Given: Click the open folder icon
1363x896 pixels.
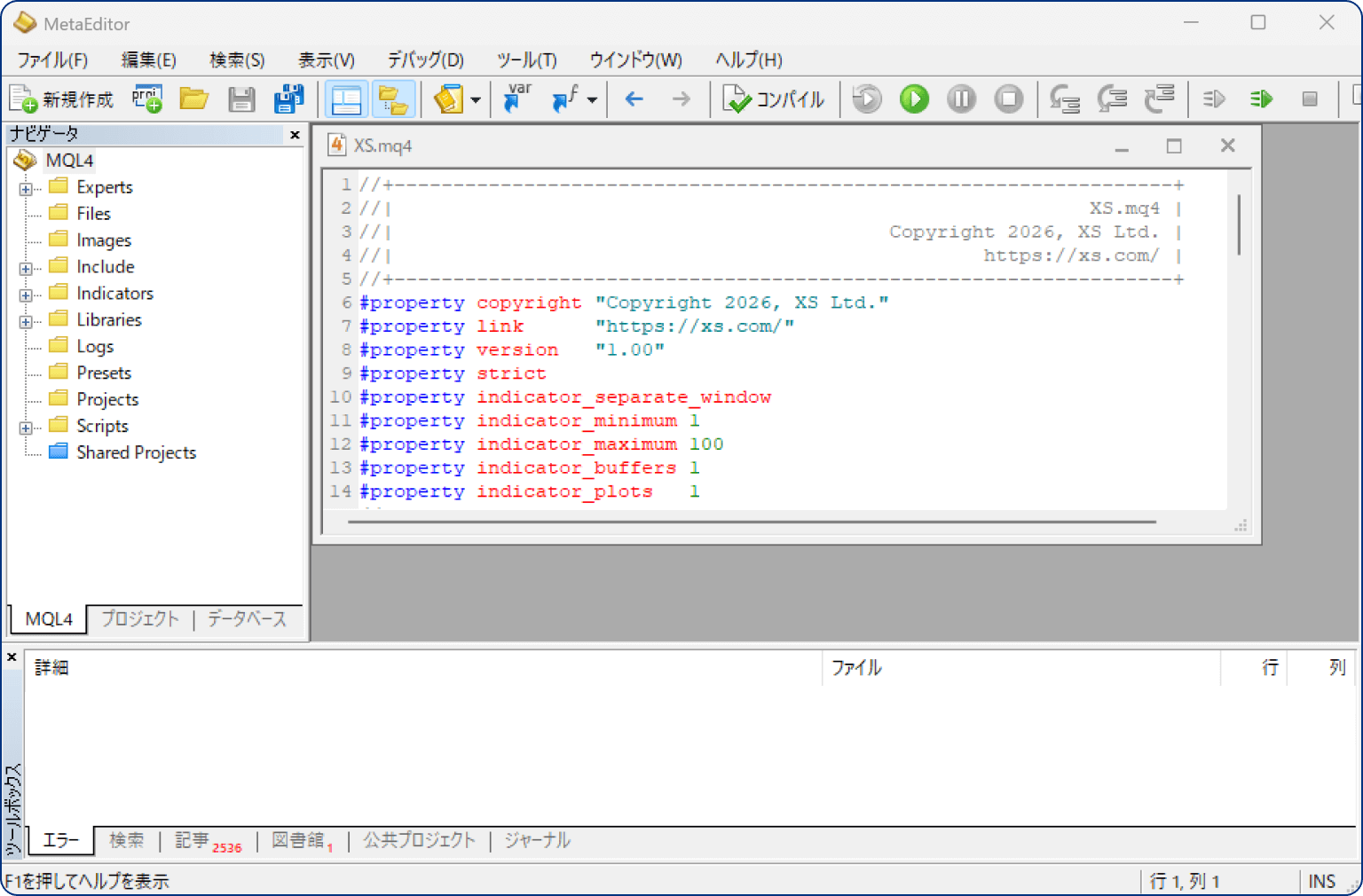Looking at the screenshot, I should pos(193,98).
